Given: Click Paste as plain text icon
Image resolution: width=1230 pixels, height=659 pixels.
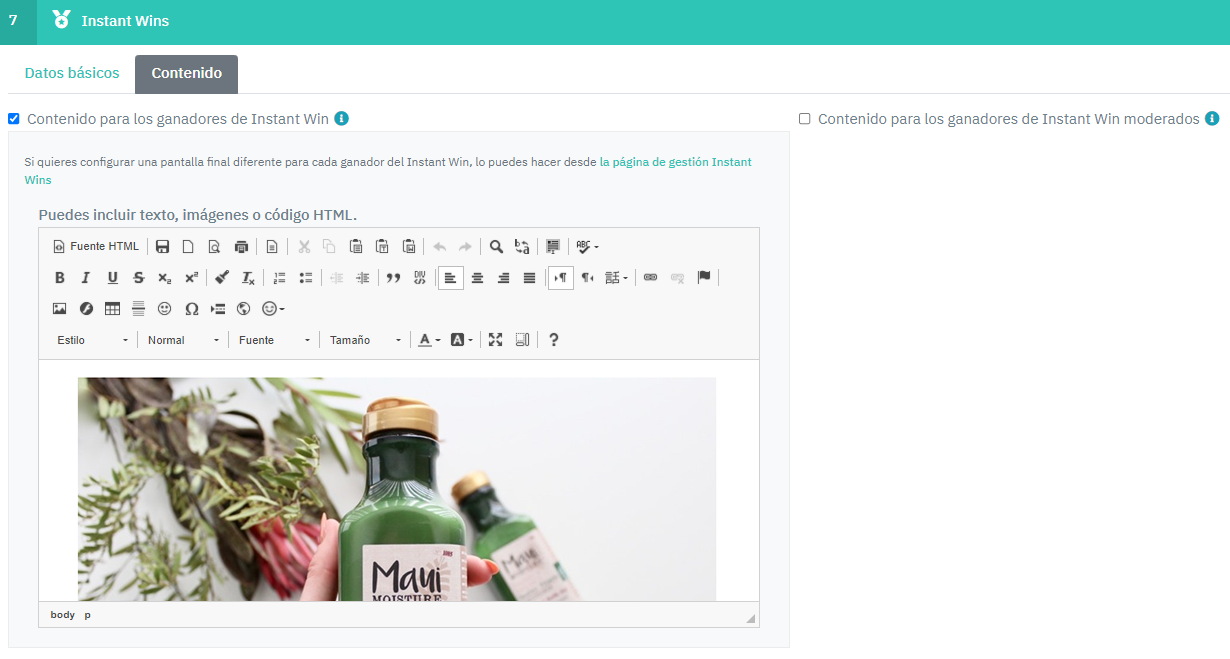Looking at the screenshot, I should point(382,247).
